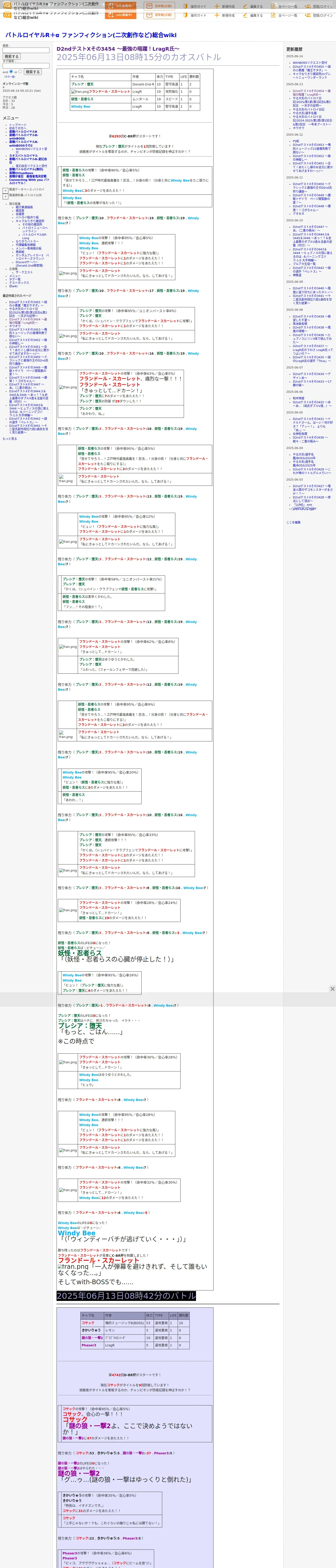Click Windy Bee in the character table
336x1568 pixels.
(x=81, y=107)
